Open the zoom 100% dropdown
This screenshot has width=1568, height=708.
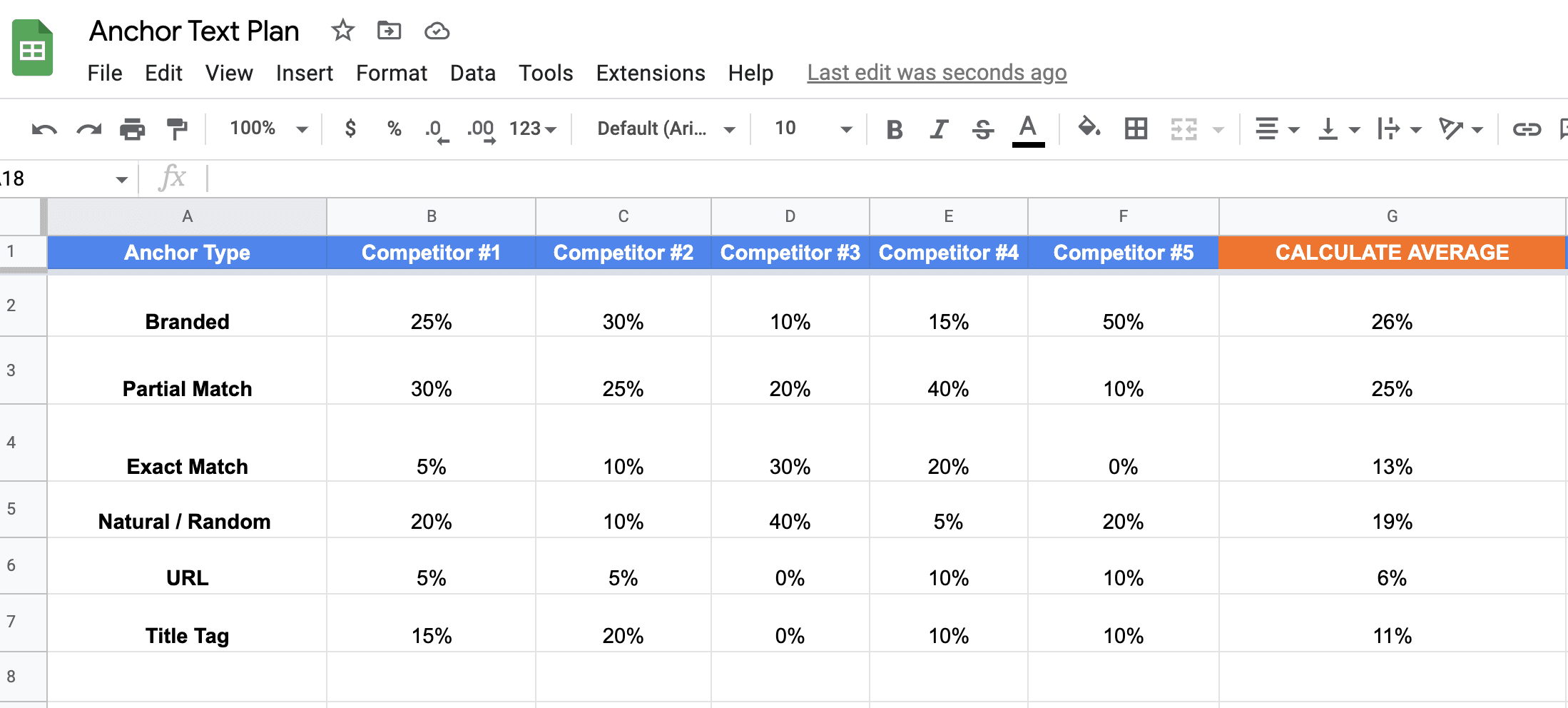(x=268, y=128)
